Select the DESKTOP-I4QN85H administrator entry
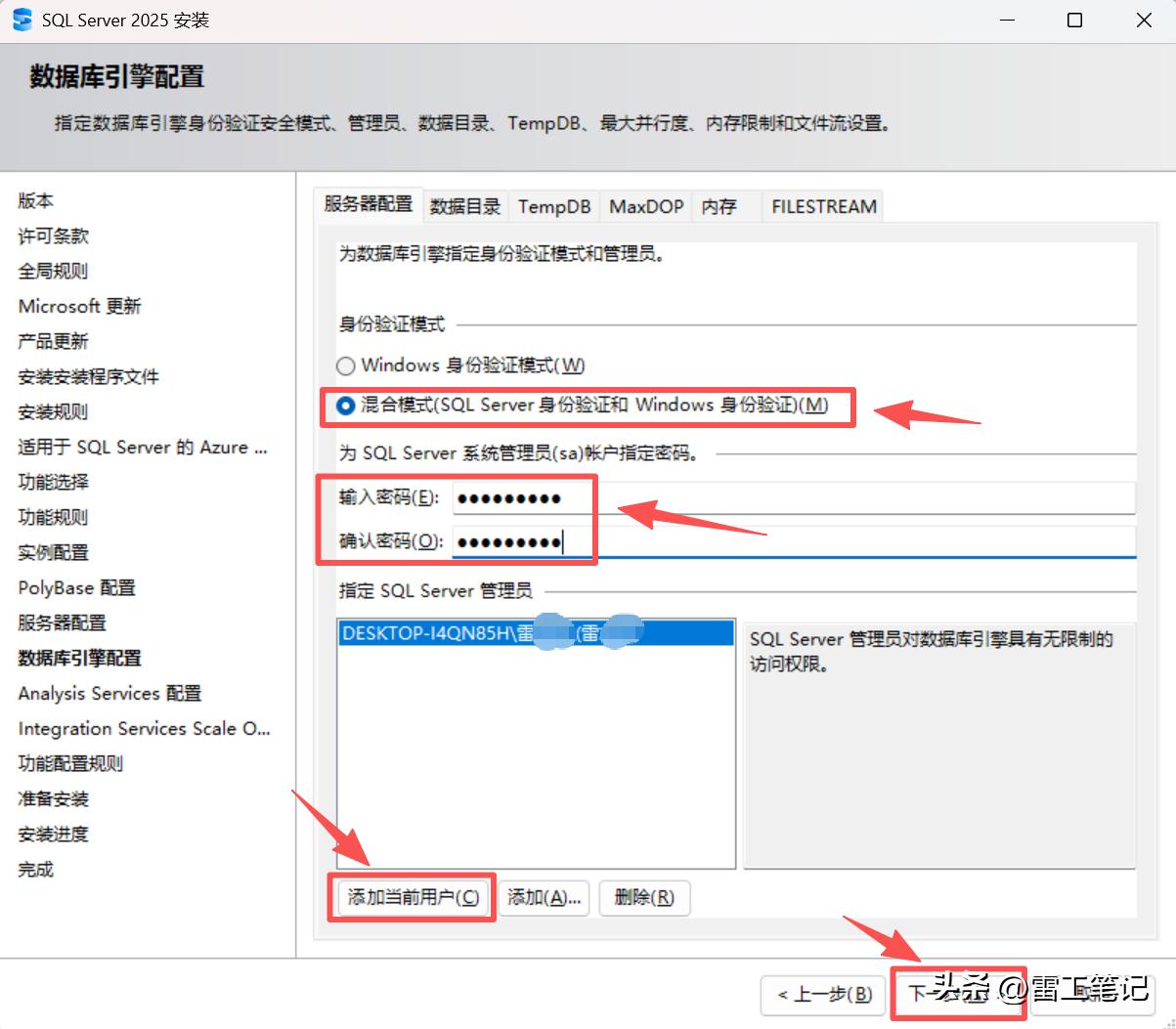This screenshot has width=1176, height=1029. click(x=536, y=633)
